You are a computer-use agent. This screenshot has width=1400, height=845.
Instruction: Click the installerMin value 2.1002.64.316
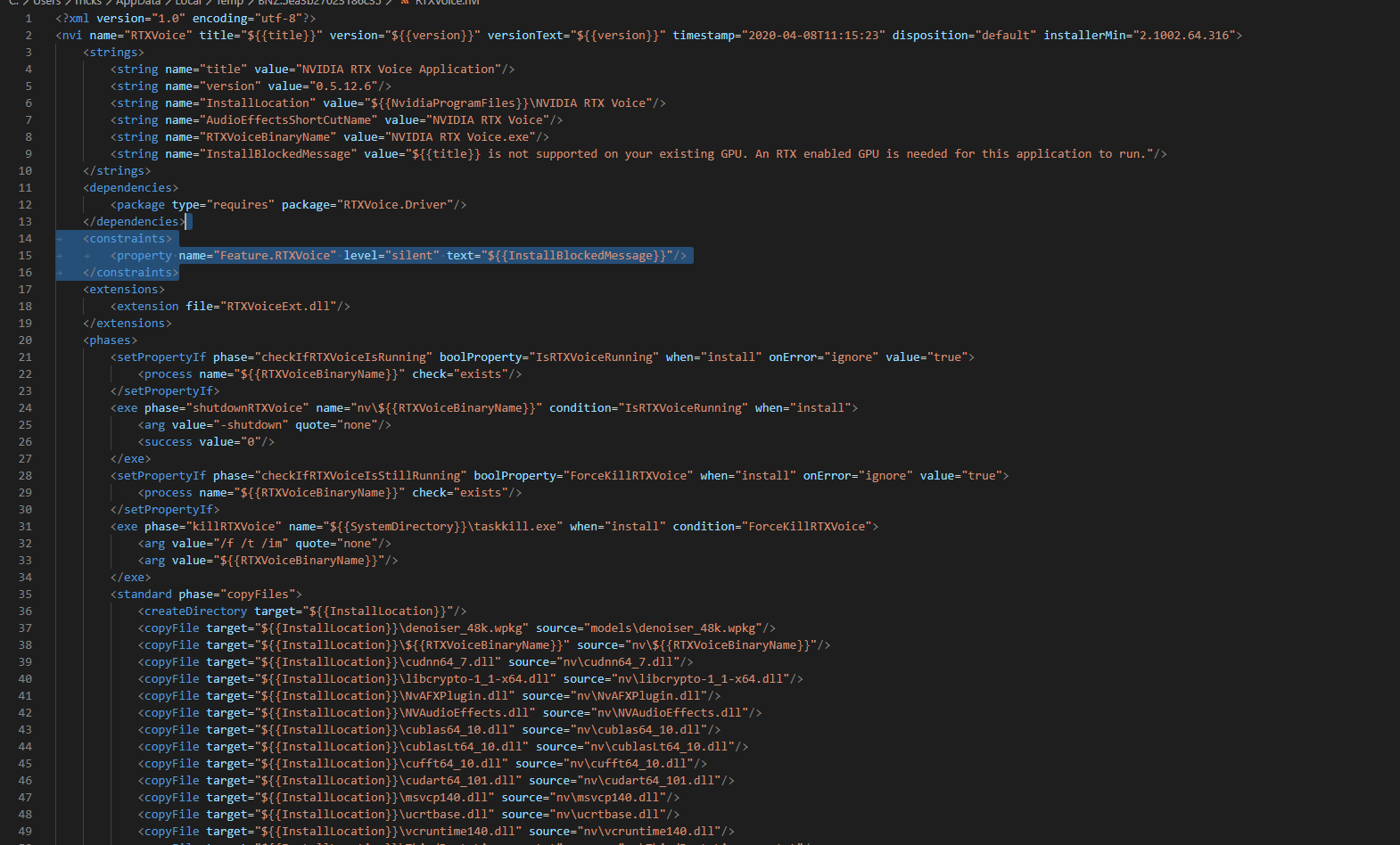[x=1184, y=35]
